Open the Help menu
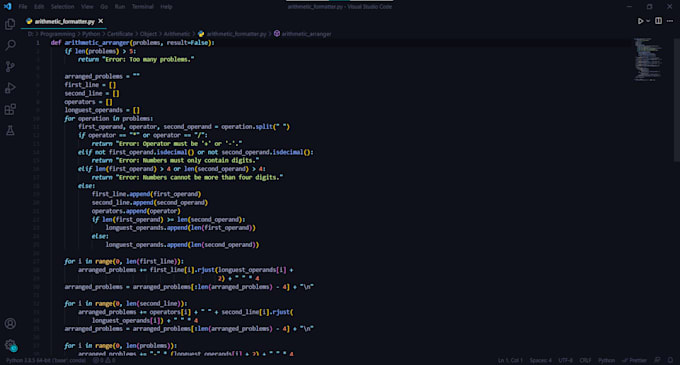 (x=166, y=7)
